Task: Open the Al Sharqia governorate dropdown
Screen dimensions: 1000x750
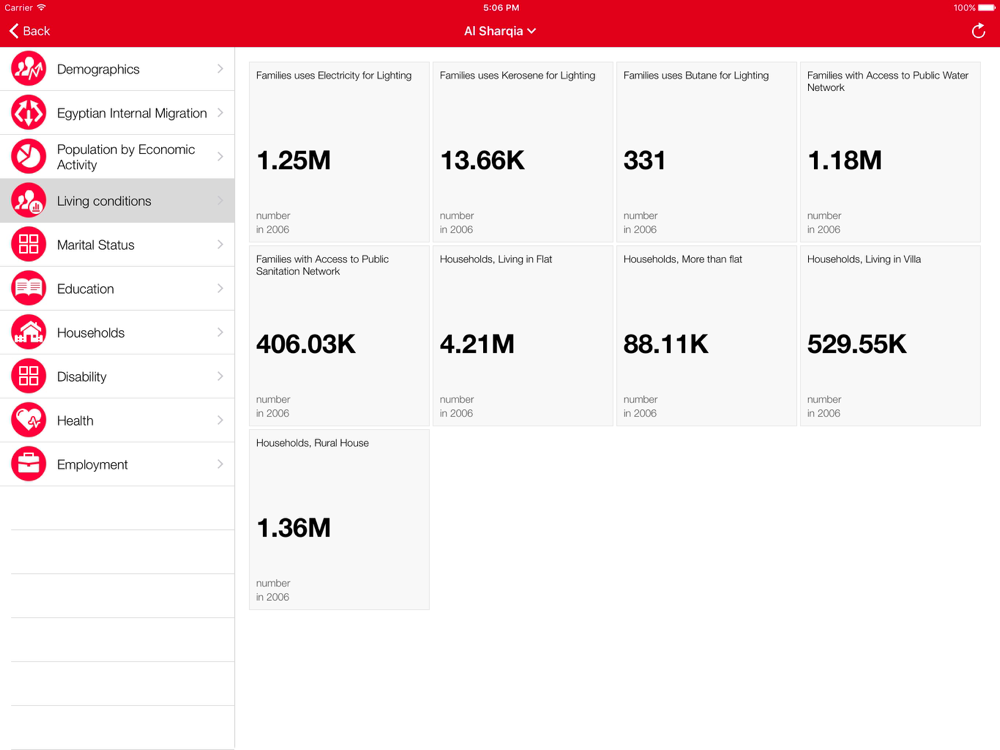Action: (x=500, y=31)
